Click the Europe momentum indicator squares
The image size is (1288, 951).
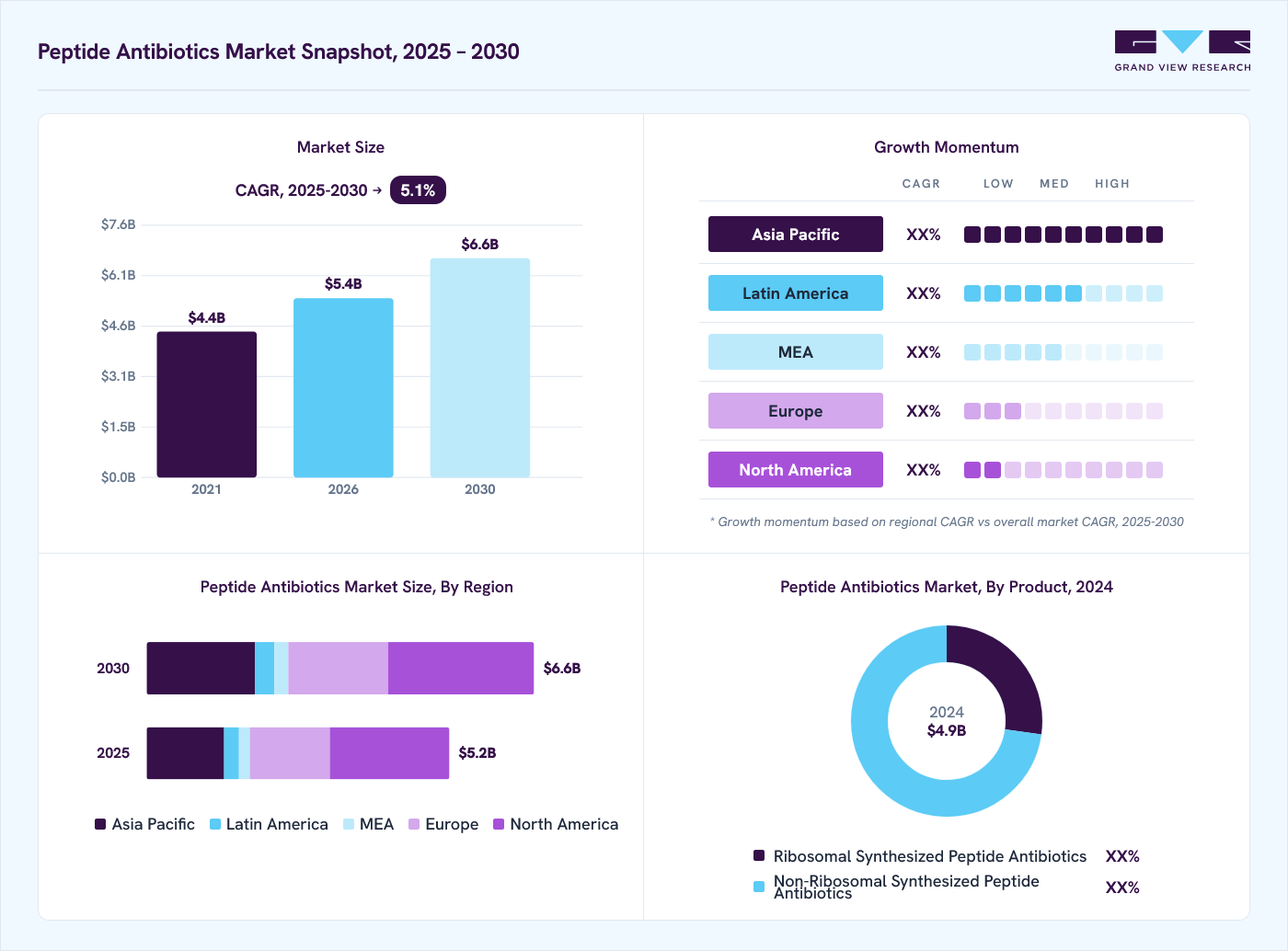pyautogui.click(x=1064, y=411)
